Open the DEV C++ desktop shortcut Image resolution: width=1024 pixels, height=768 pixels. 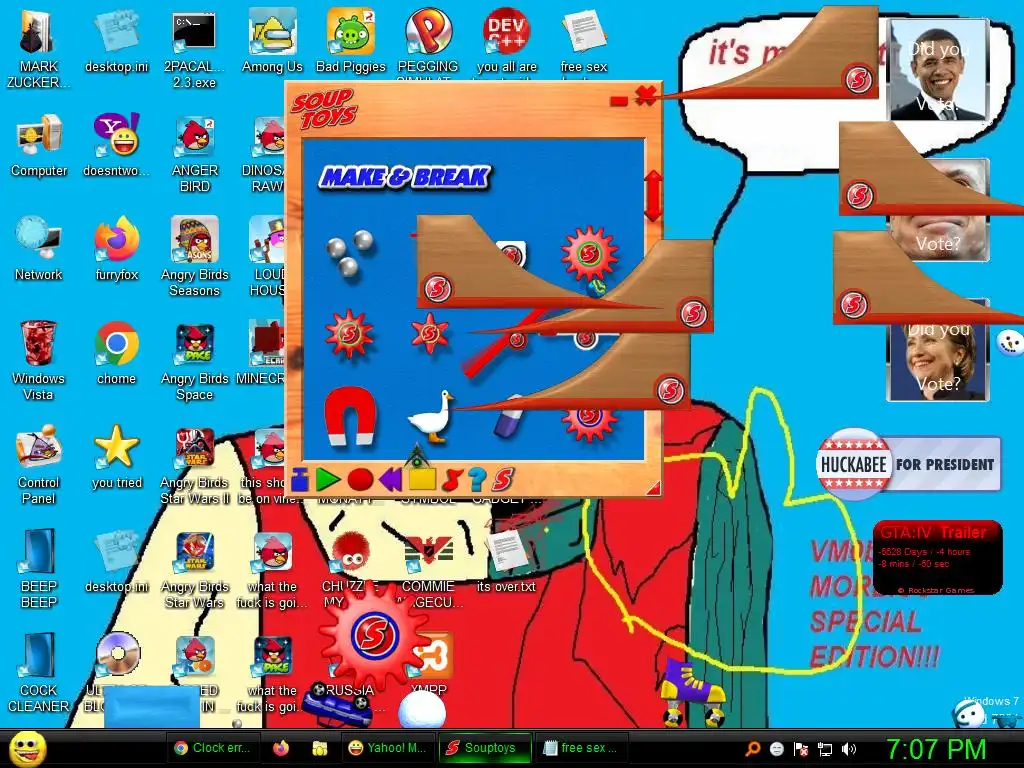506,40
